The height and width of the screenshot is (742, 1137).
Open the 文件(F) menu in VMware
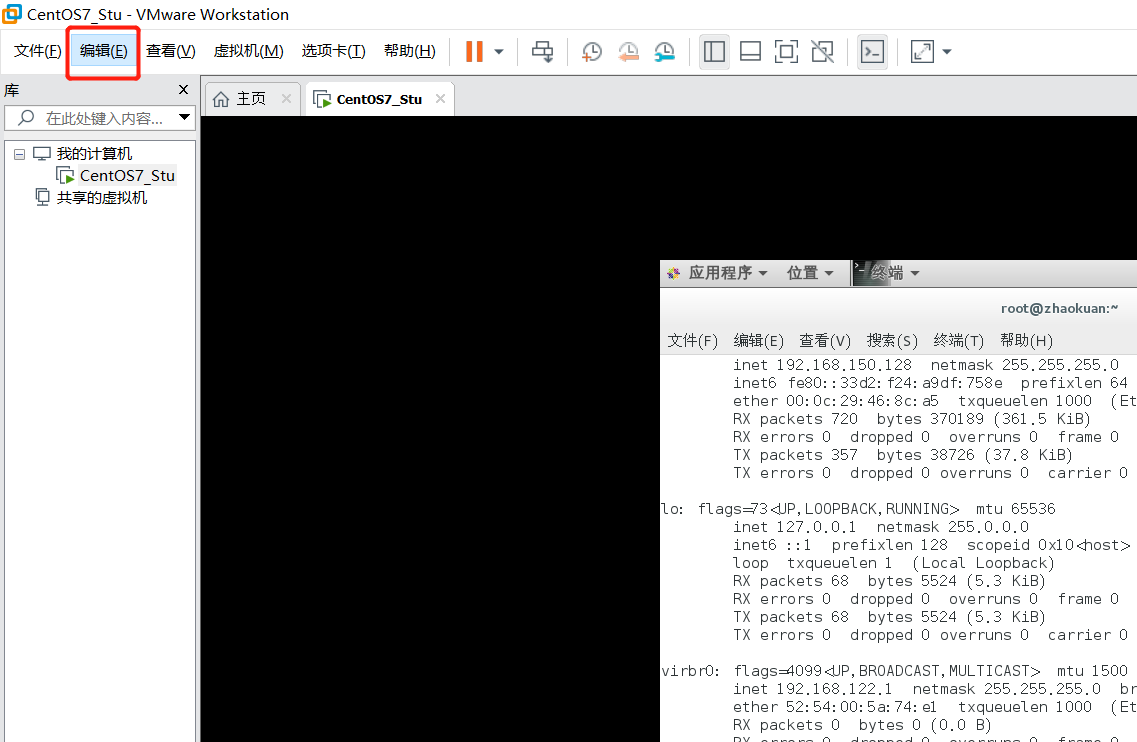(38, 51)
